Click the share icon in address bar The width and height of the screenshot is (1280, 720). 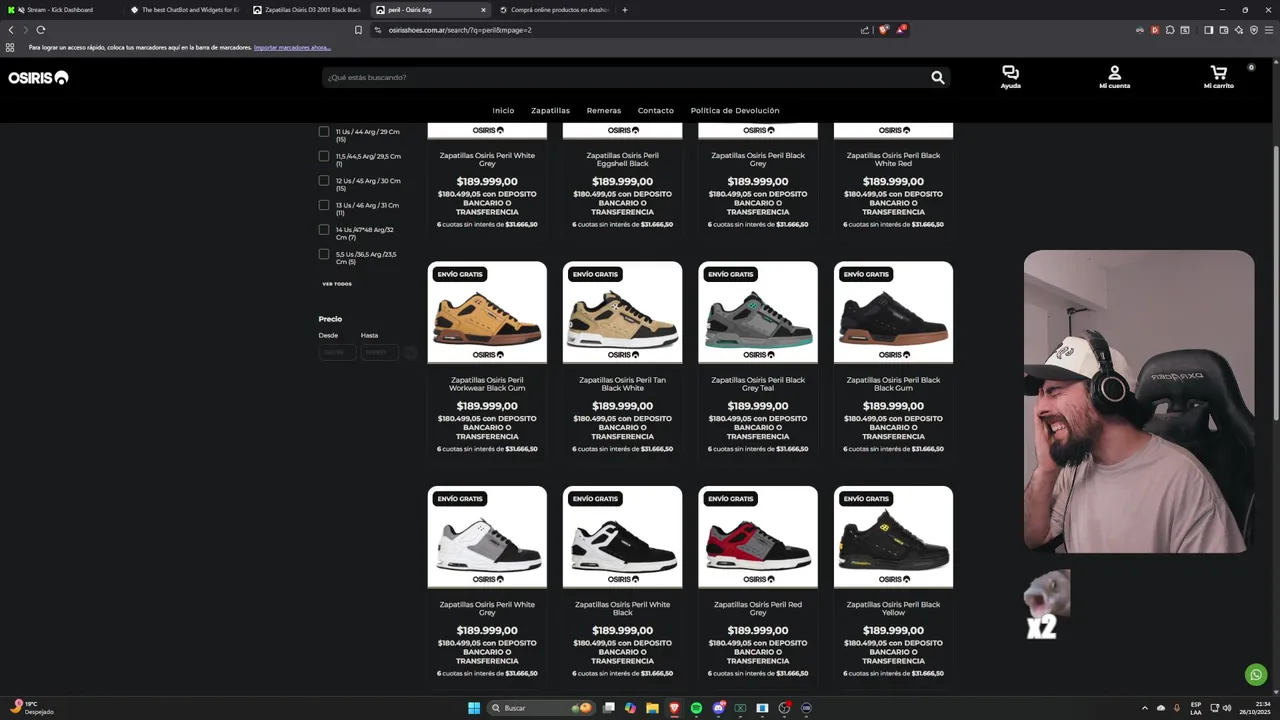[864, 30]
